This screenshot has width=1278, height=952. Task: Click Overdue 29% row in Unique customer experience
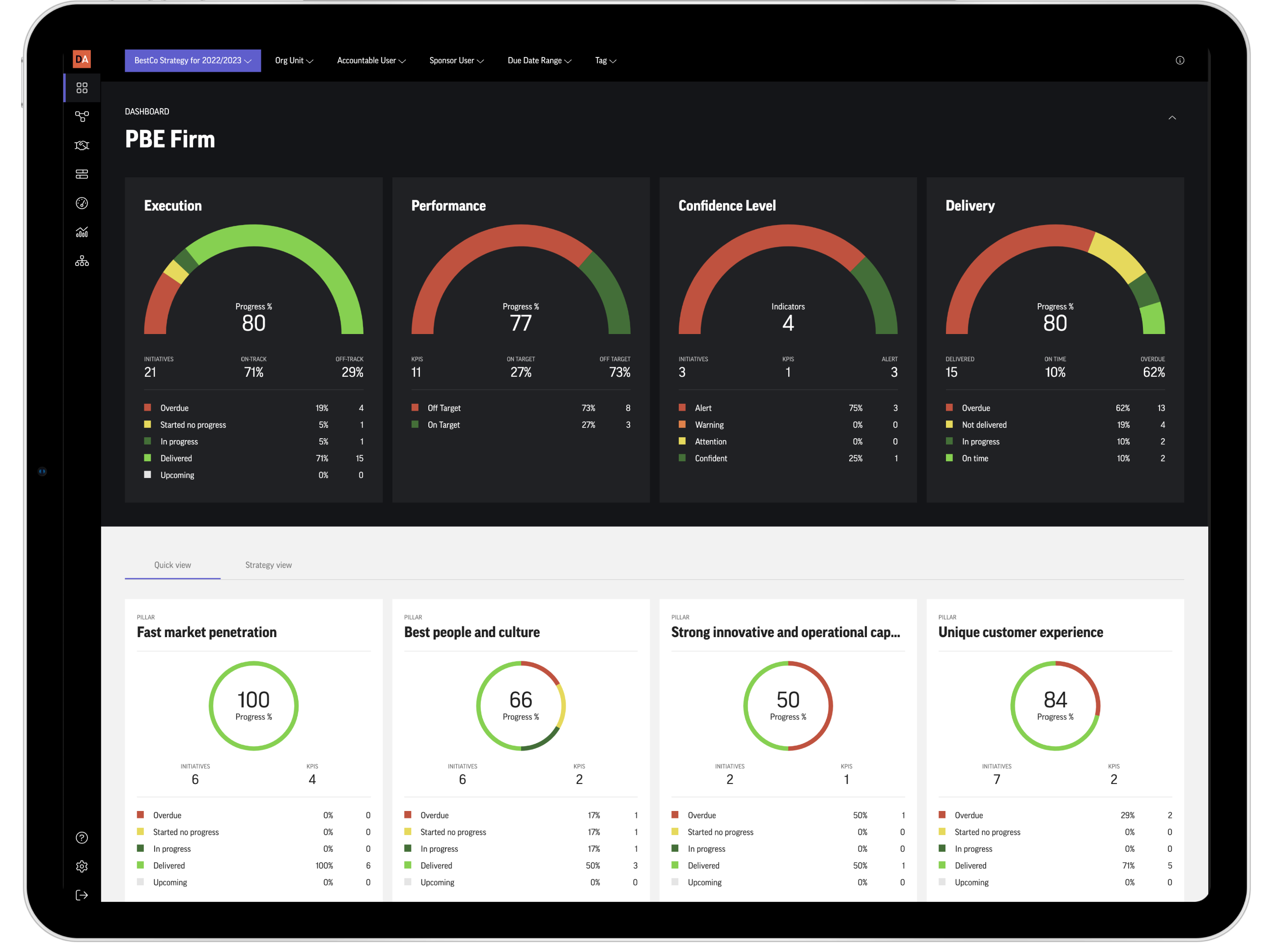coord(1055,815)
